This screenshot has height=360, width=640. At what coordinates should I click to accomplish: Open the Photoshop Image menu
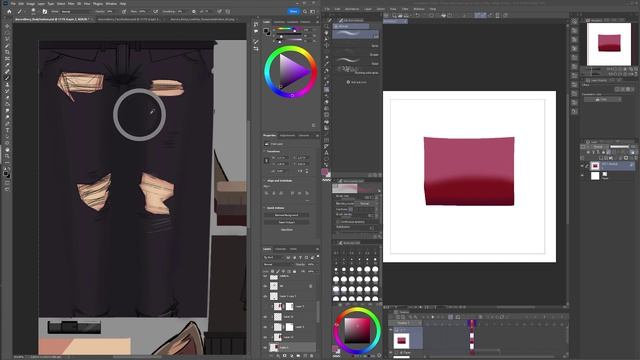pos(30,4)
